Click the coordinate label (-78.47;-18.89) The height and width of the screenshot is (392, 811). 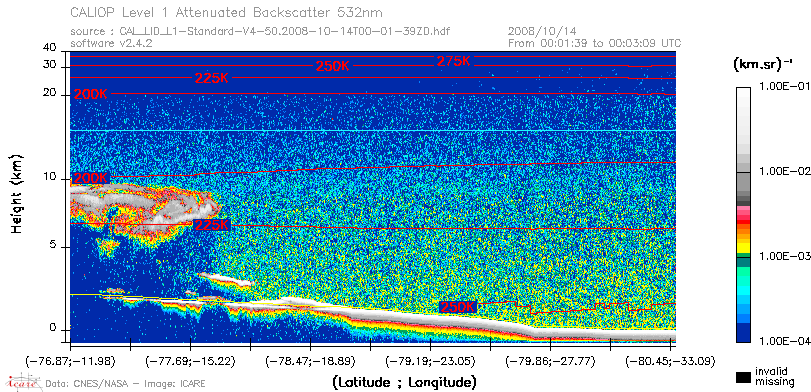coord(310,361)
